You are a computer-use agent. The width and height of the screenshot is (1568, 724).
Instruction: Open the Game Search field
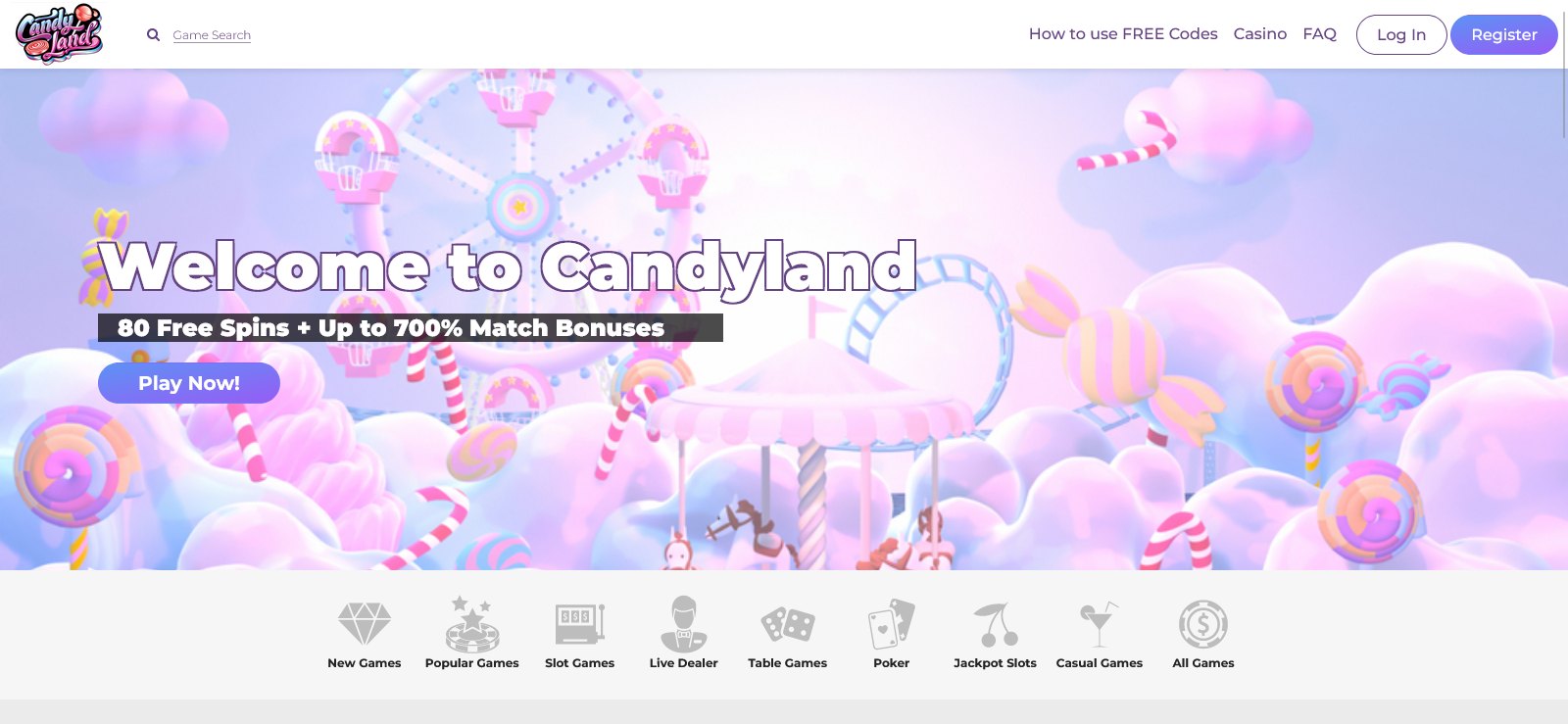(212, 35)
